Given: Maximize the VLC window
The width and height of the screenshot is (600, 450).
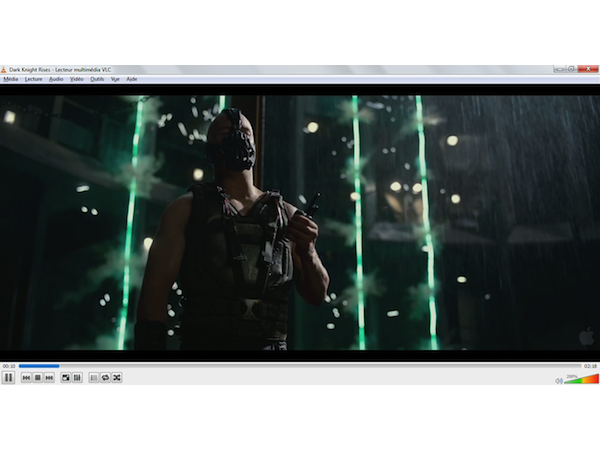Looking at the screenshot, I should point(571,69).
